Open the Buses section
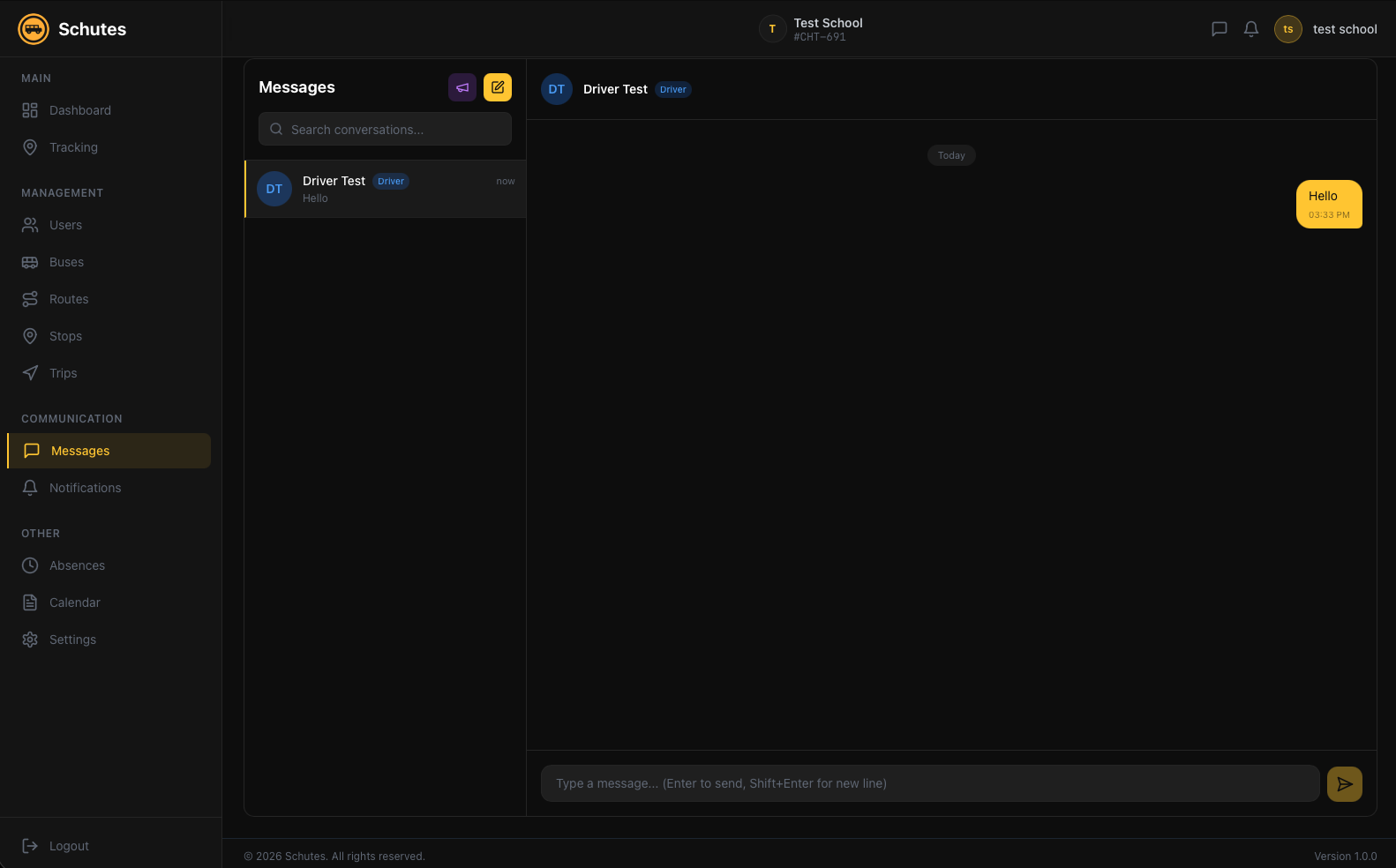 point(109,262)
